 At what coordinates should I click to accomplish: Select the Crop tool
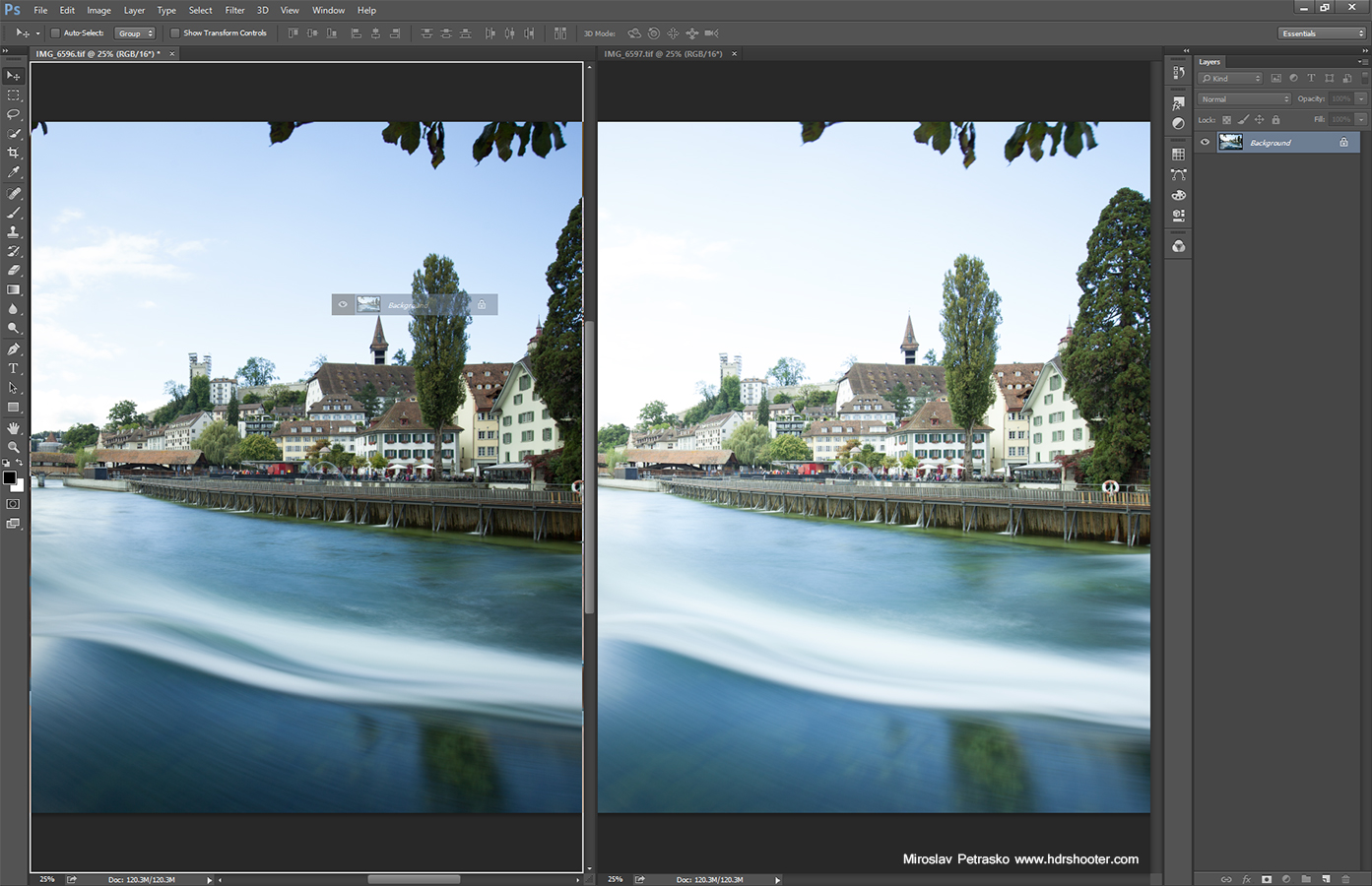14,153
